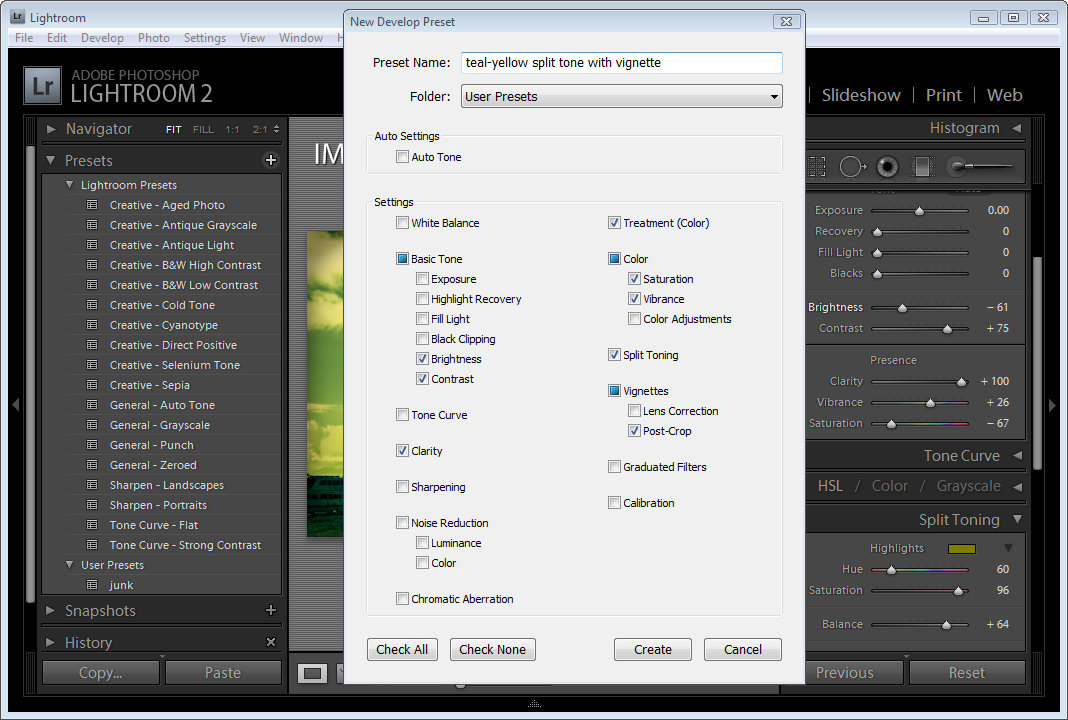1068x720 pixels.
Task: Open the Settings menu
Action: click(x=204, y=37)
